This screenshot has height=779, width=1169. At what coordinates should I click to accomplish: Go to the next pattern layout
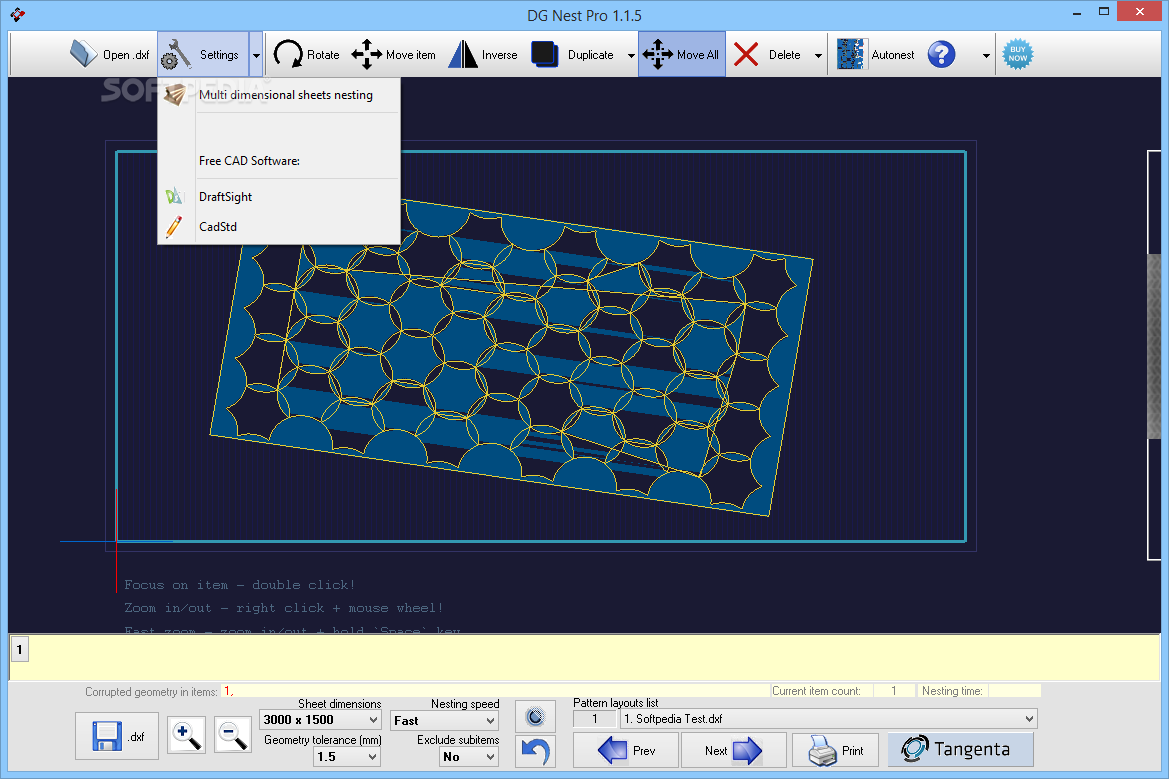[x=734, y=751]
